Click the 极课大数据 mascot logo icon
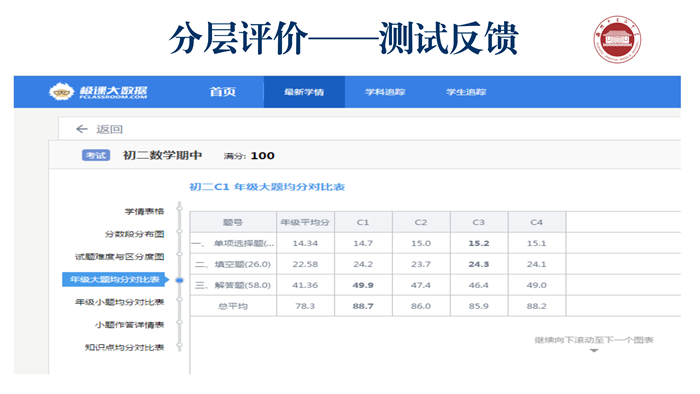This screenshot has width=700, height=394. click(x=61, y=91)
